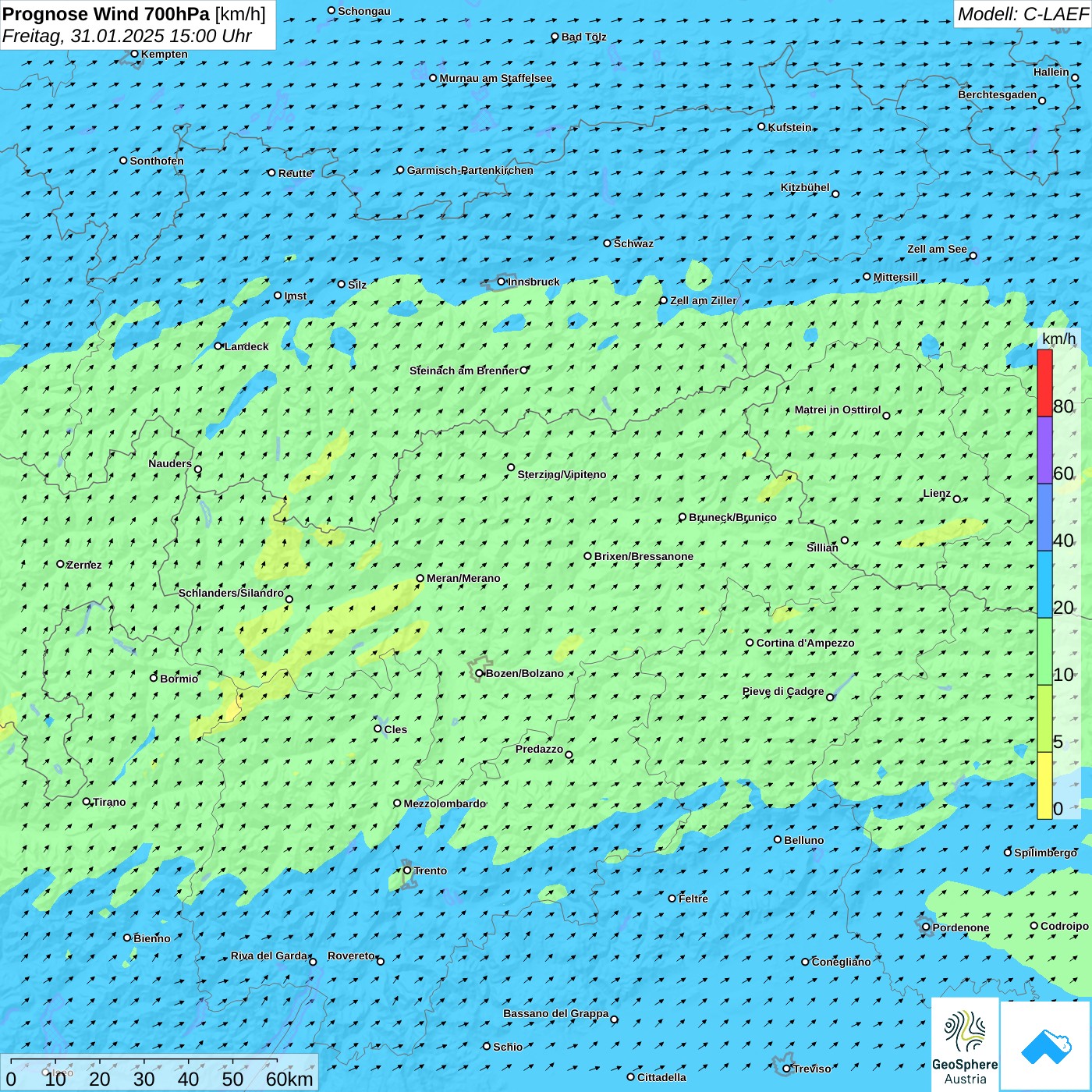Click the 'Bassano del Grappa' label
Screen dimensions: 1092x1092
pyautogui.click(x=556, y=1013)
